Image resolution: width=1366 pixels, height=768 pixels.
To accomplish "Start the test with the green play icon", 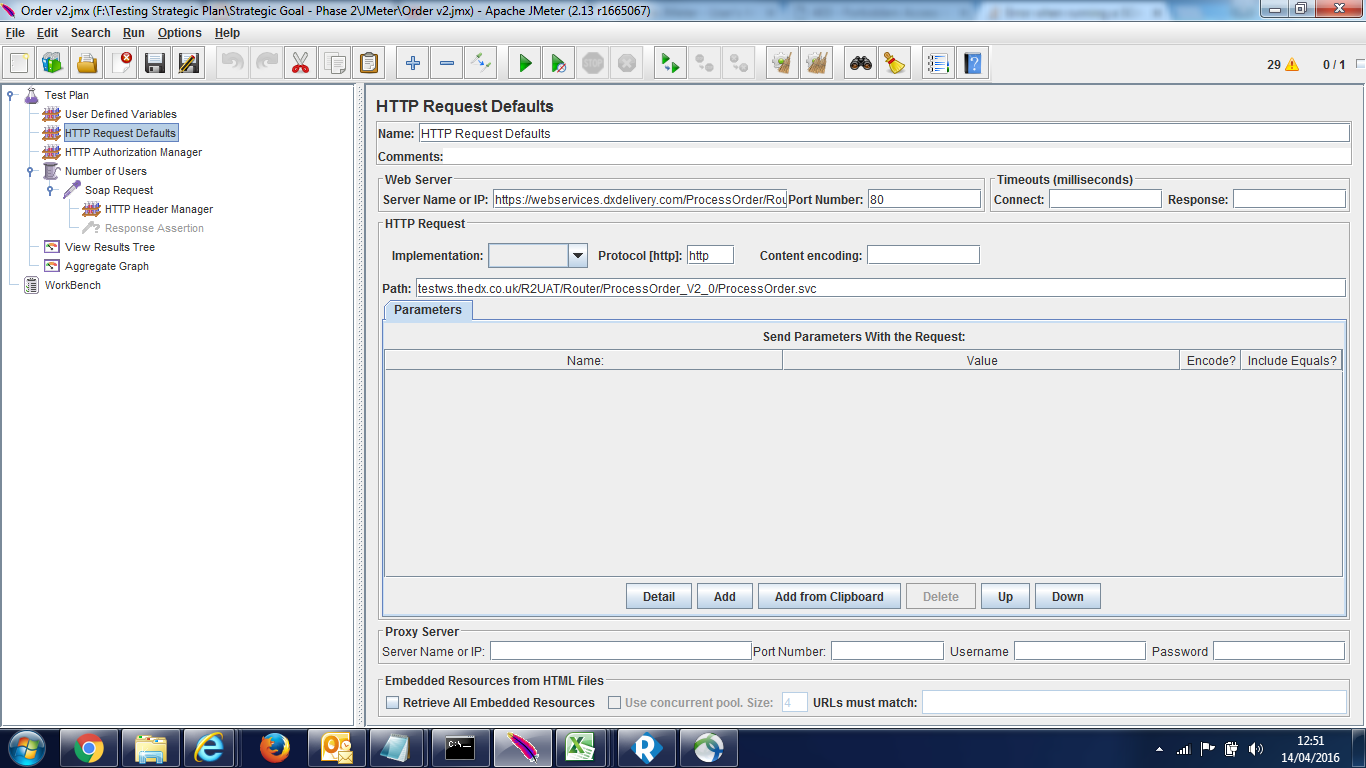I will 525,64.
